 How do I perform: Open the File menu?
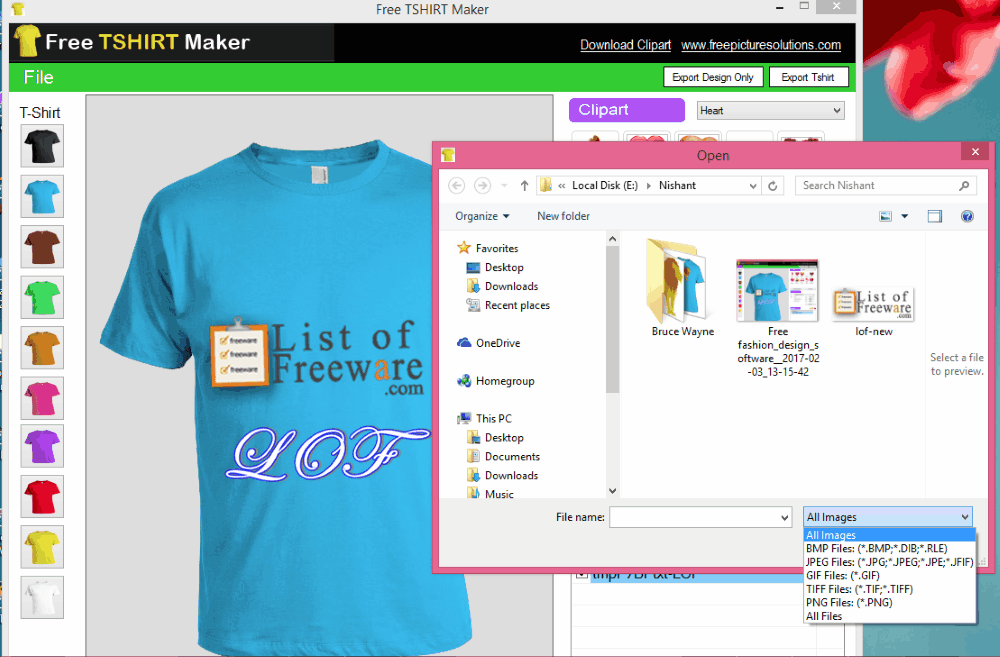coord(38,77)
